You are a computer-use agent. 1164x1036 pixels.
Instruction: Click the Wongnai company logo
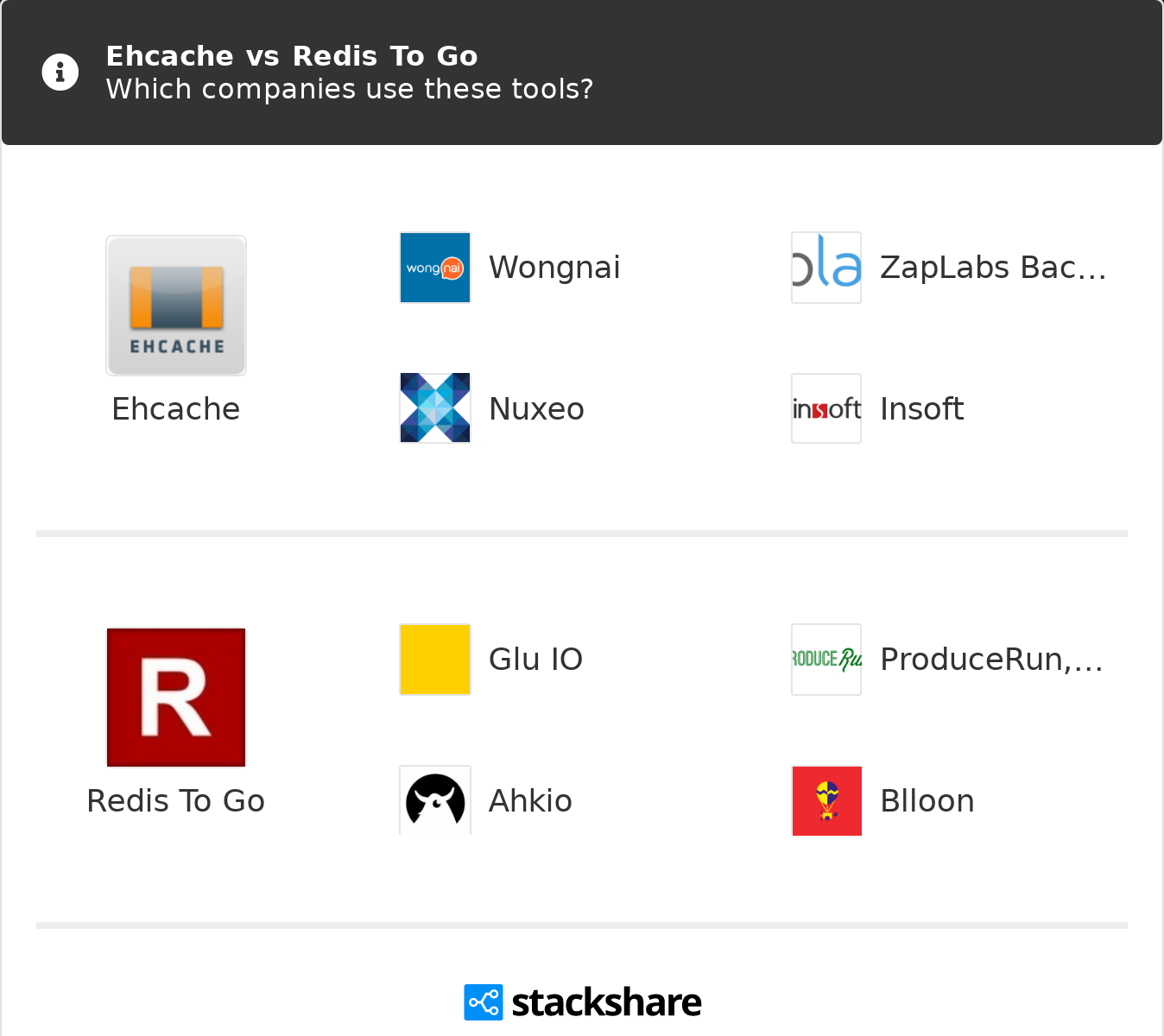point(435,268)
